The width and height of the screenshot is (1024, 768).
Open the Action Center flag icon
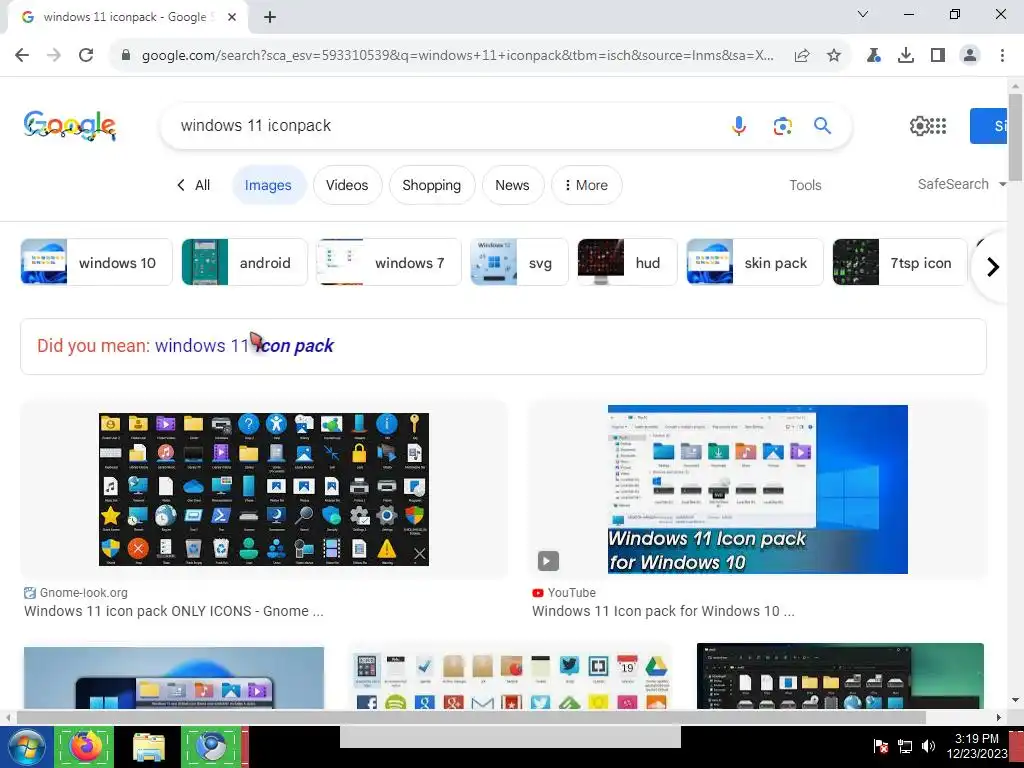click(x=880, y=746)
